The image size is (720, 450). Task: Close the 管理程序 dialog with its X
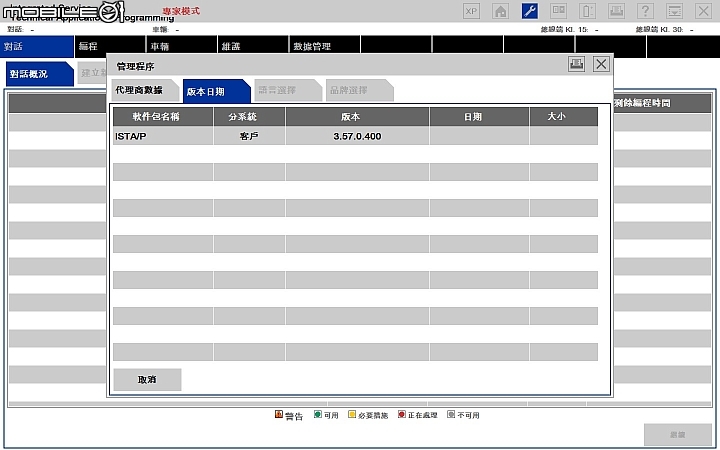coord(601,64)
